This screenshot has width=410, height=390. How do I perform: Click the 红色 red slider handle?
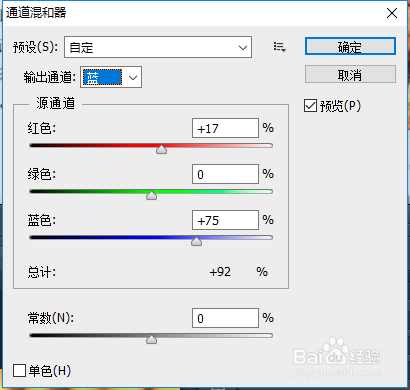(162, 149)
